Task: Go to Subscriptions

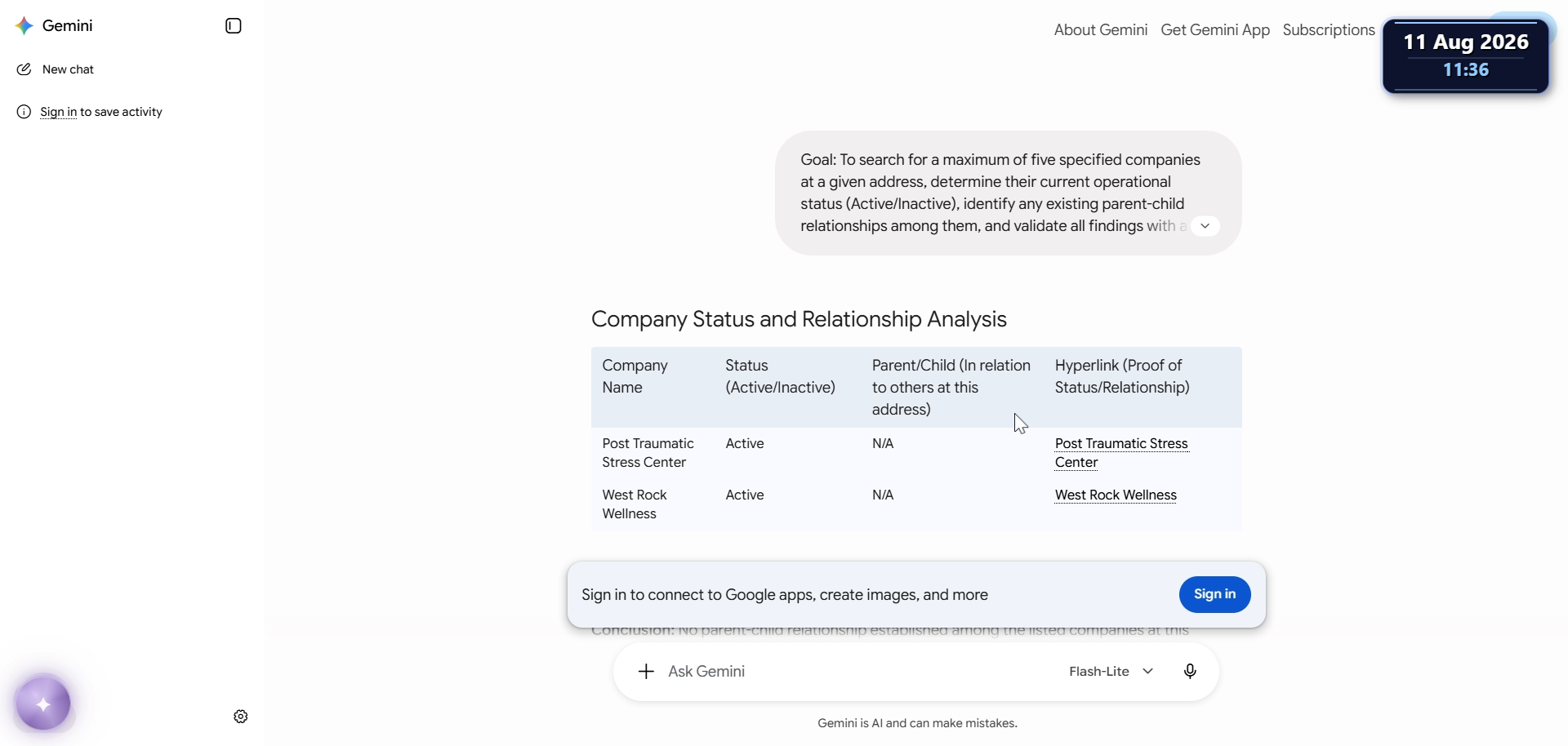Action: click(1329, 30)
